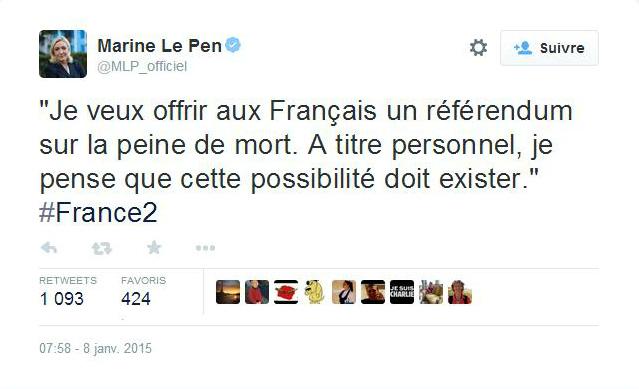View the 424 favoris list
Viewport: 639px width, 389px height.
coord(143,292)
